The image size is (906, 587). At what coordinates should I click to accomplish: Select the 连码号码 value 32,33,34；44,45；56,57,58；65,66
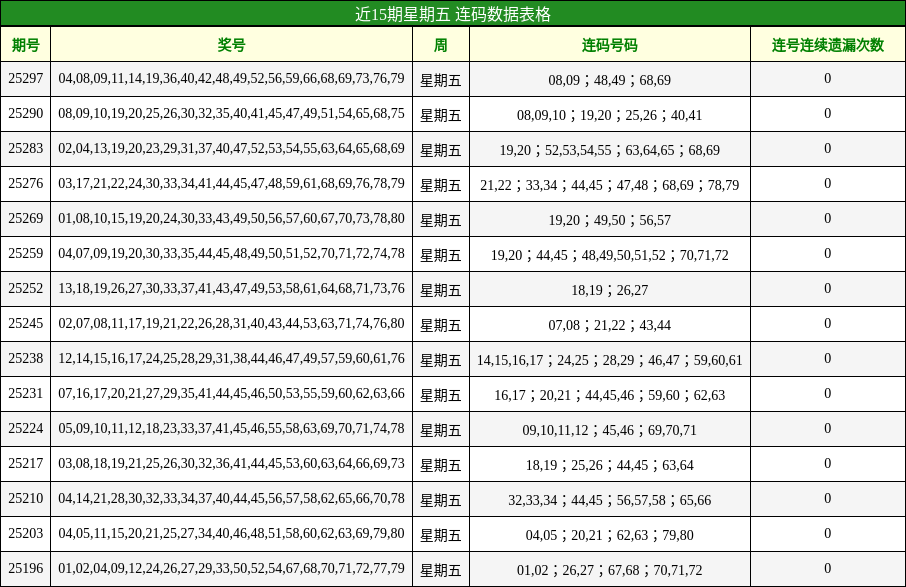610,497
